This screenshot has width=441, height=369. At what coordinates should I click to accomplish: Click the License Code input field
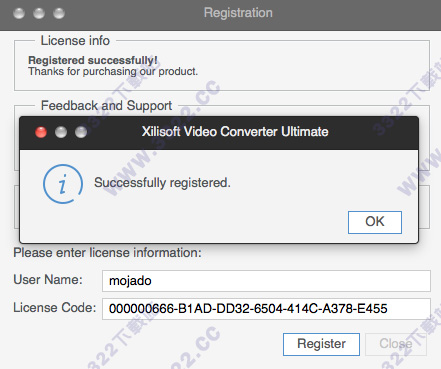point(266,309)
